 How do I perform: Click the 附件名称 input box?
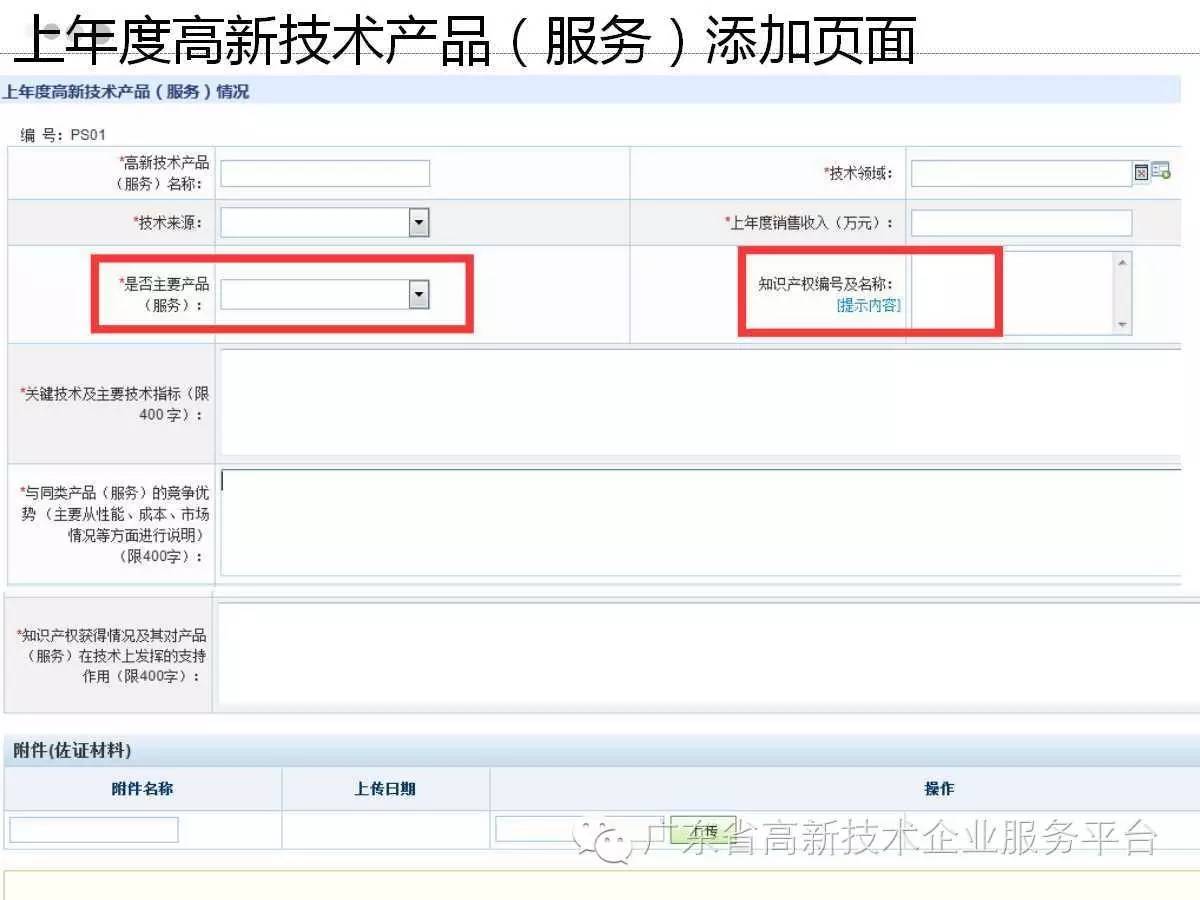click(94, 830)
